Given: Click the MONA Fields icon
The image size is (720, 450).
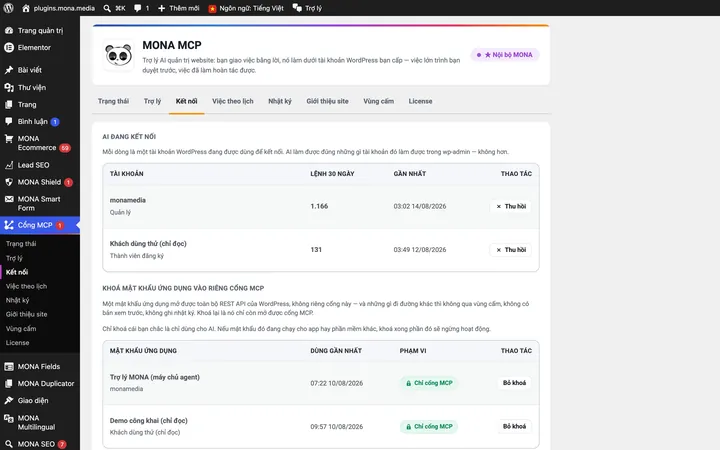Looking at the screenshot, I should click(9, 366).
